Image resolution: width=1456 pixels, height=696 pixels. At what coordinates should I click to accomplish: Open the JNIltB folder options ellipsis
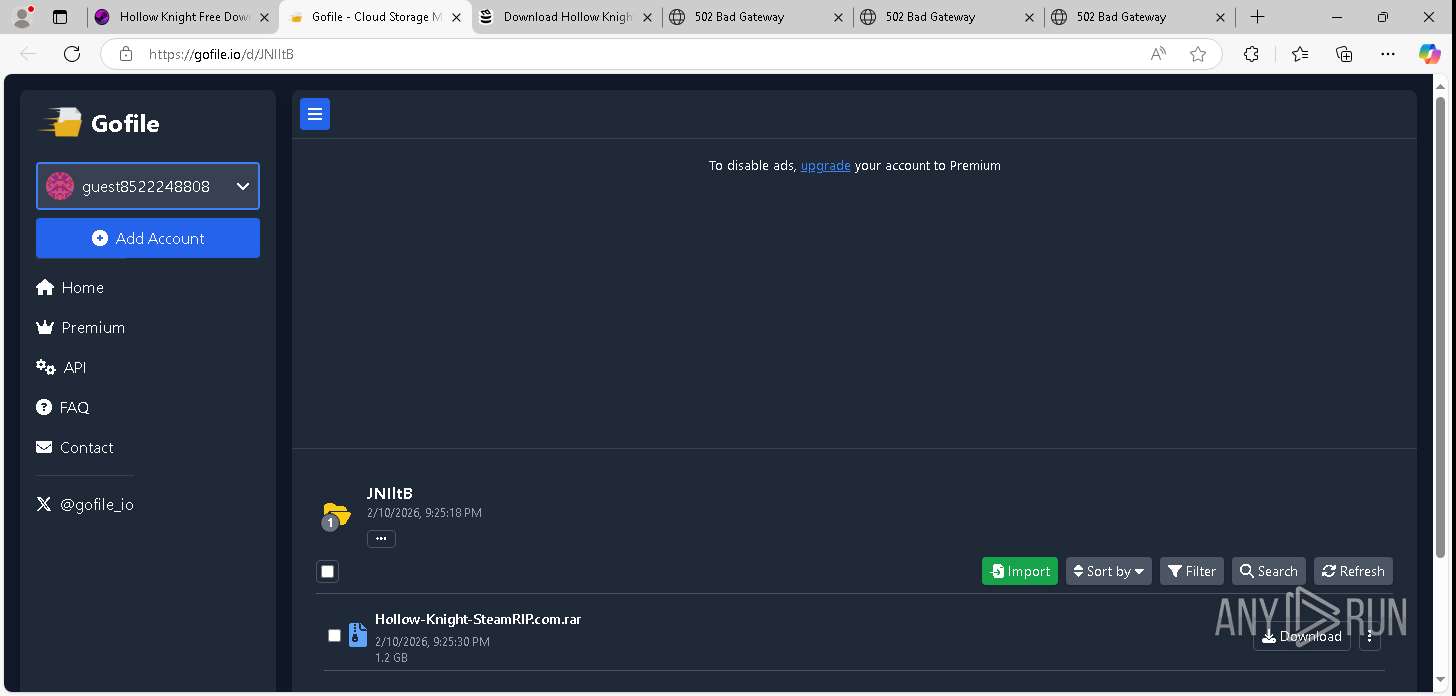[x=381, y=539]
